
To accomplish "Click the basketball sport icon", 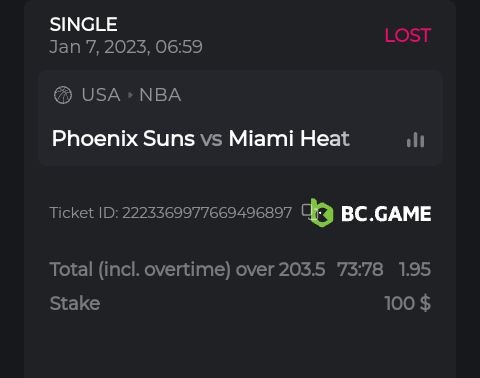I will [x=63, y=95].
